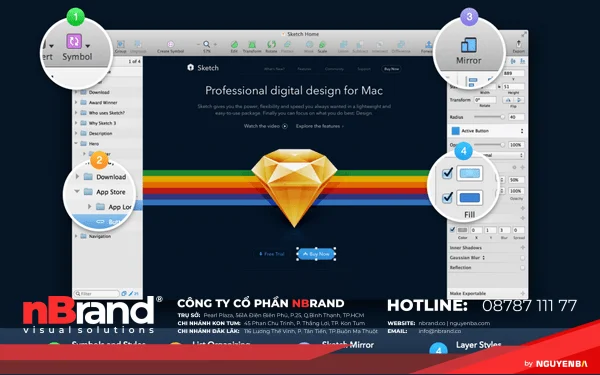
Task: Apply the Difference boolean operation icon
Action: click(401, 44)
